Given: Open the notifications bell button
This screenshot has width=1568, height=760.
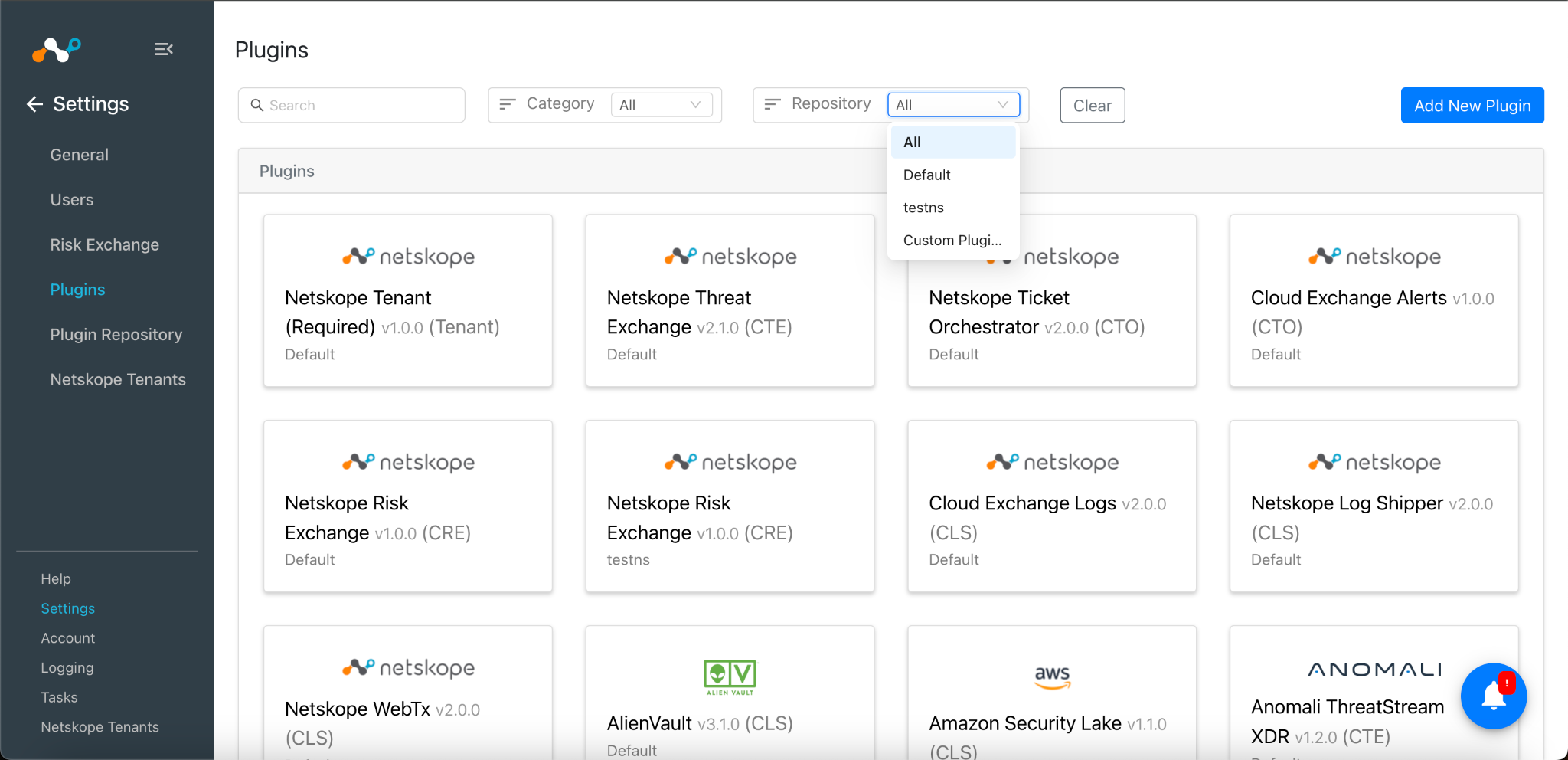Looking at the screenshot, I should [1494, 696].
